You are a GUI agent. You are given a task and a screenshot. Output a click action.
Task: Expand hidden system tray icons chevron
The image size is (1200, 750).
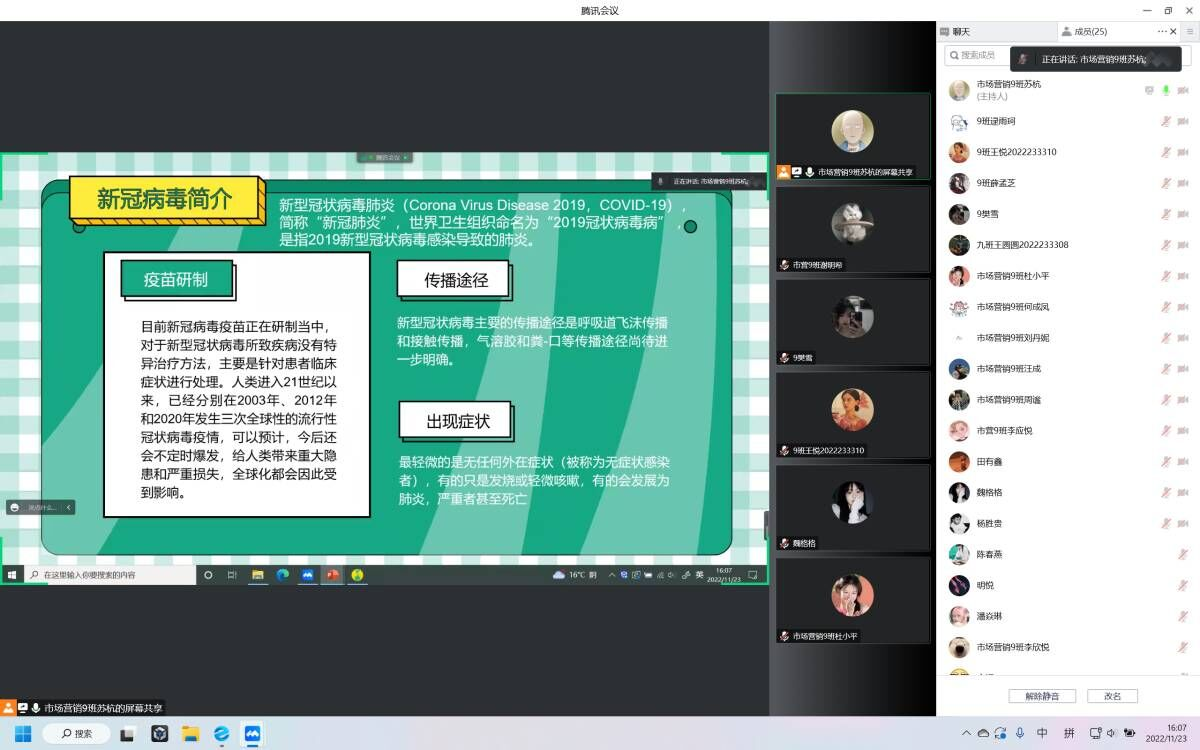[x=966, y=733]
